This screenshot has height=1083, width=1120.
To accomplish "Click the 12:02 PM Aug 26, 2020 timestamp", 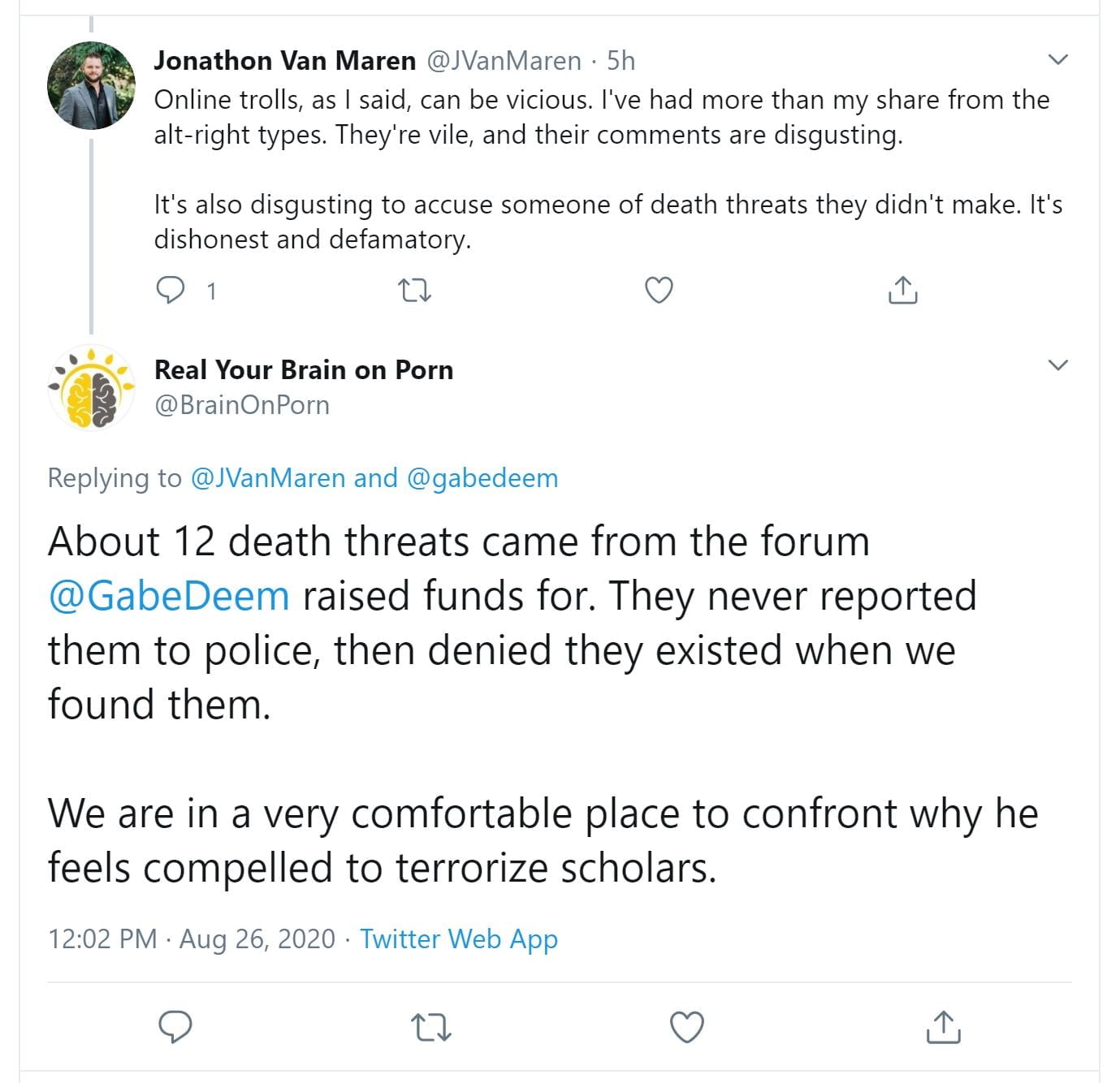I will click(x=192, y=938).
